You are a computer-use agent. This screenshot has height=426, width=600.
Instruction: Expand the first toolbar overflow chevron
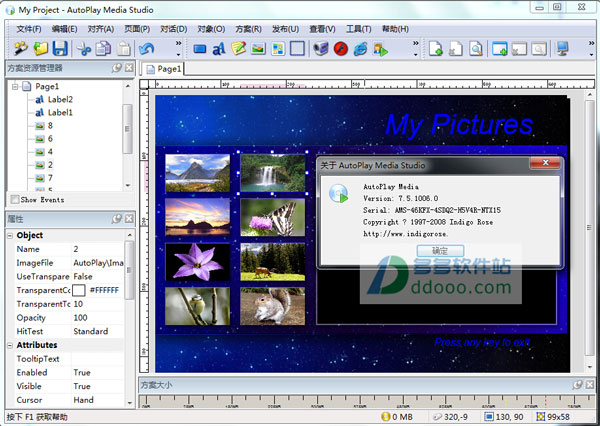point(178,48)
